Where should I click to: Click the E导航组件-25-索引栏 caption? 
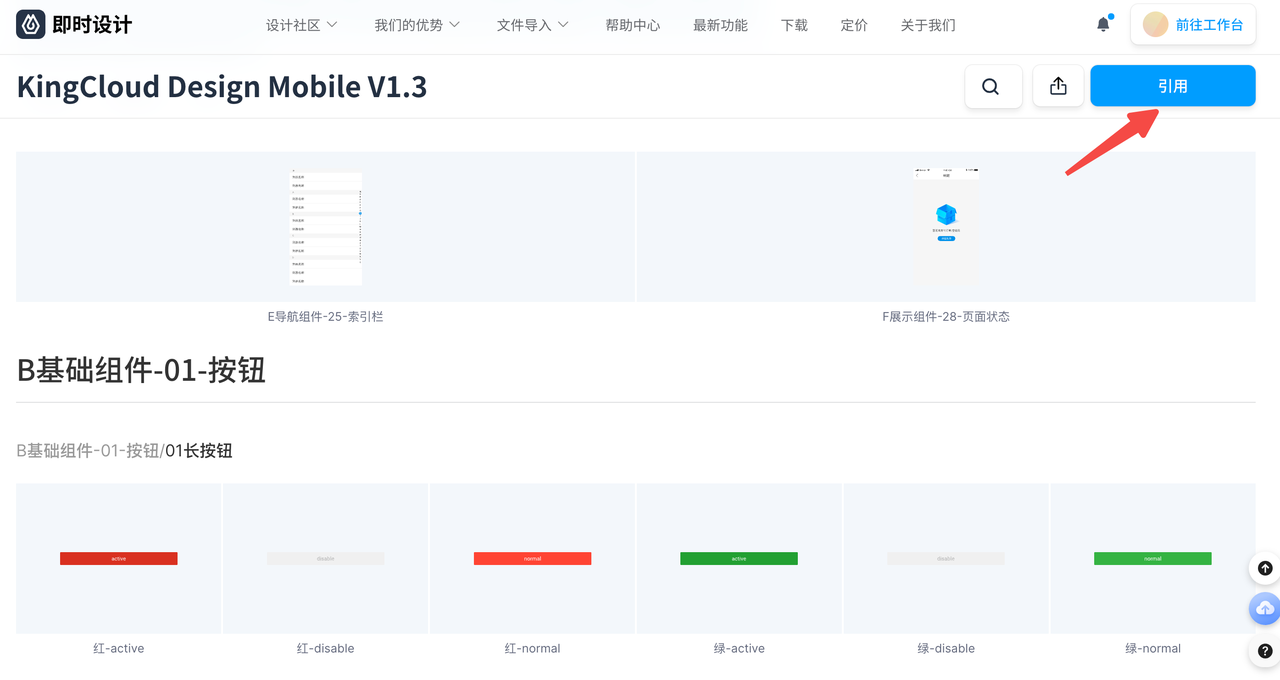click(x=326, y=316)
